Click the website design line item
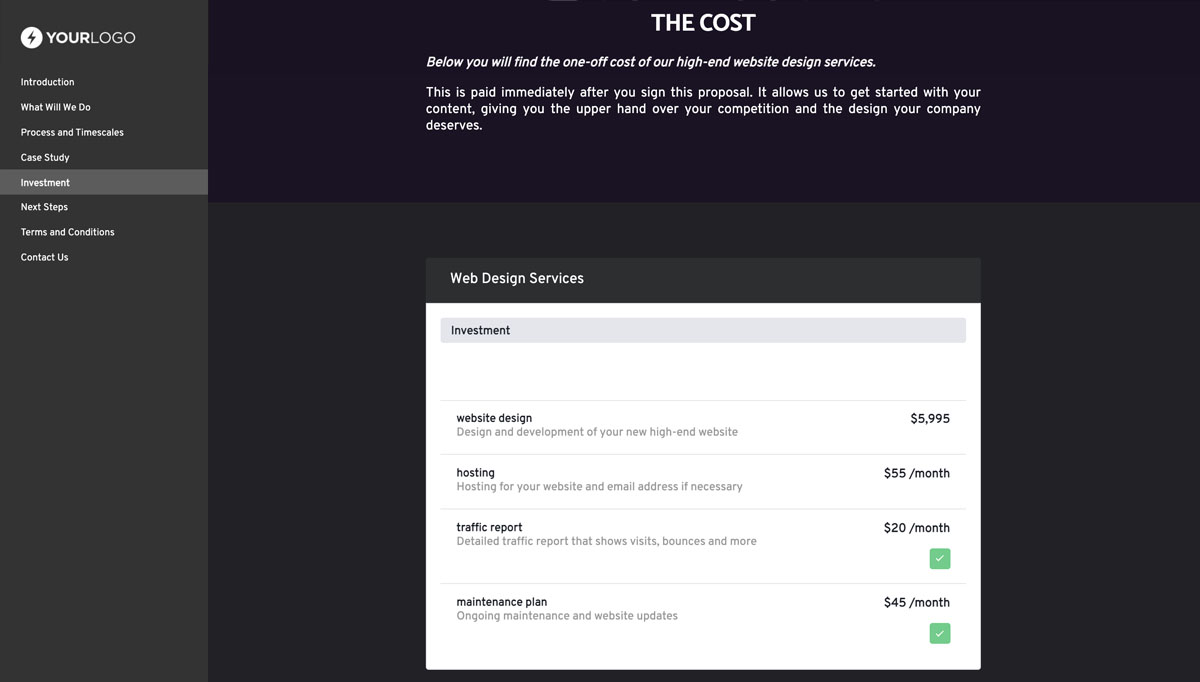Screen dimensions: 1200x682 [x=491, y=418]
